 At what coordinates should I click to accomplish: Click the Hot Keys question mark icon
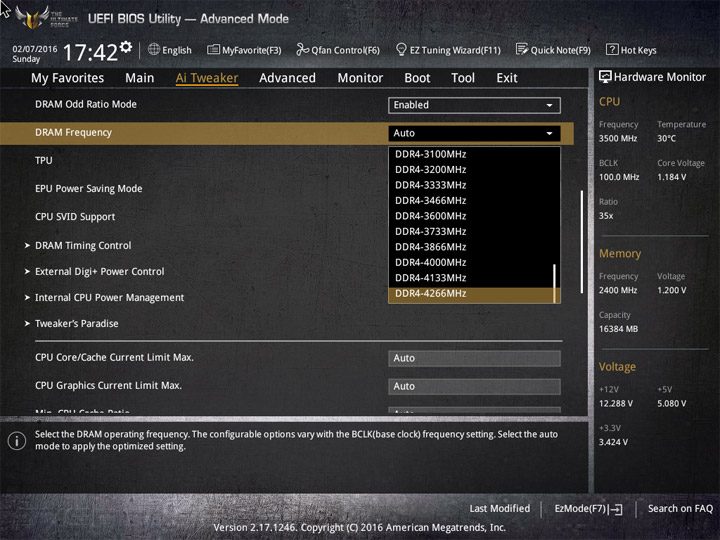coord(612,49)
